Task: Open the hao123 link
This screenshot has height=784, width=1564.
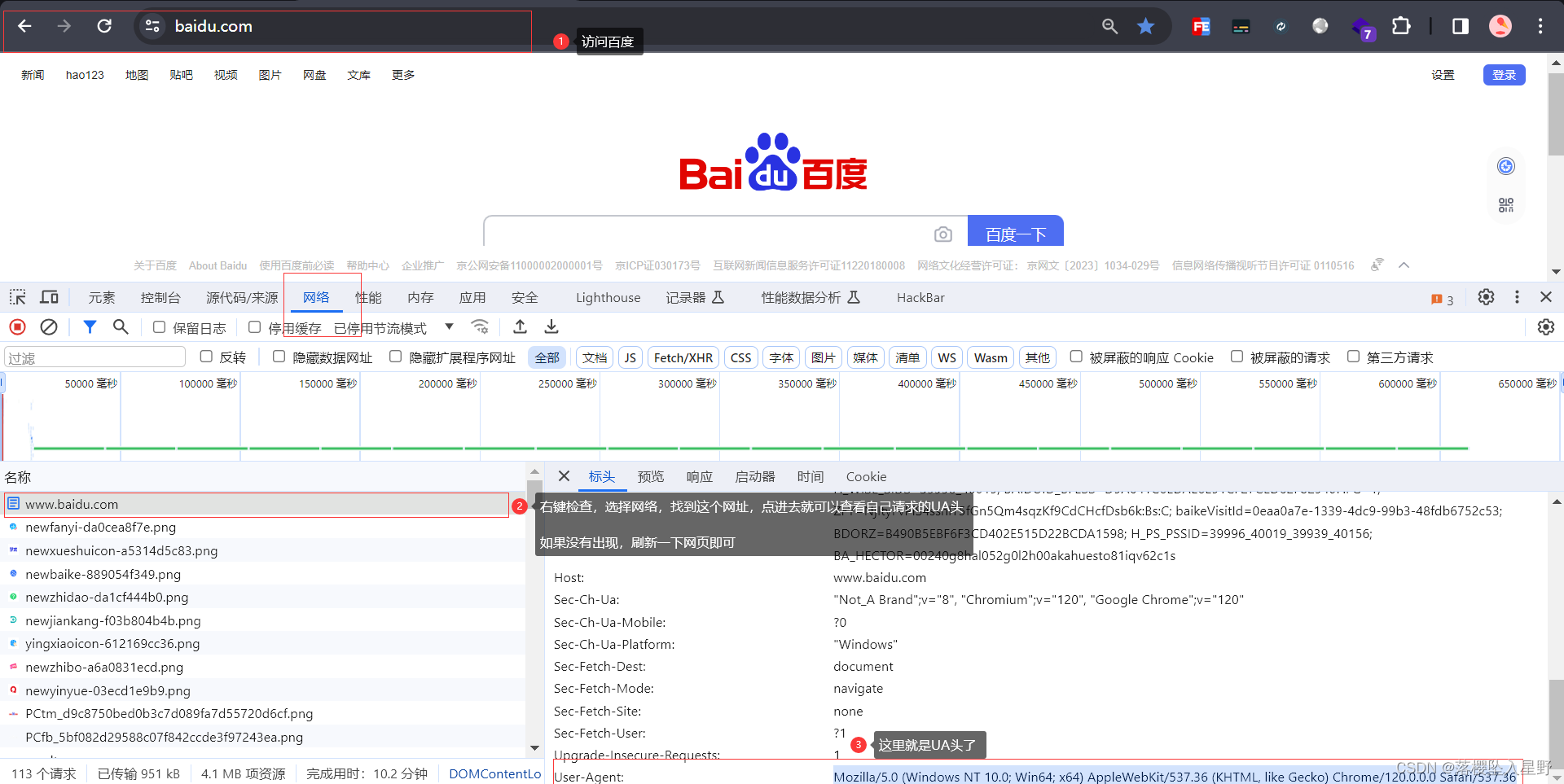Action: point(85,75)
